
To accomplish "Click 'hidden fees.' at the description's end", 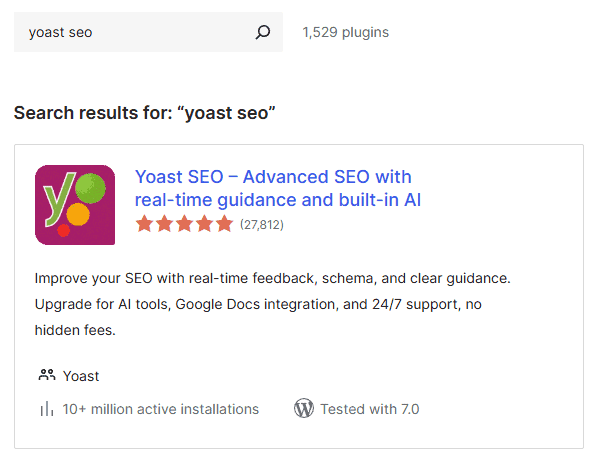I will [75, 330].
